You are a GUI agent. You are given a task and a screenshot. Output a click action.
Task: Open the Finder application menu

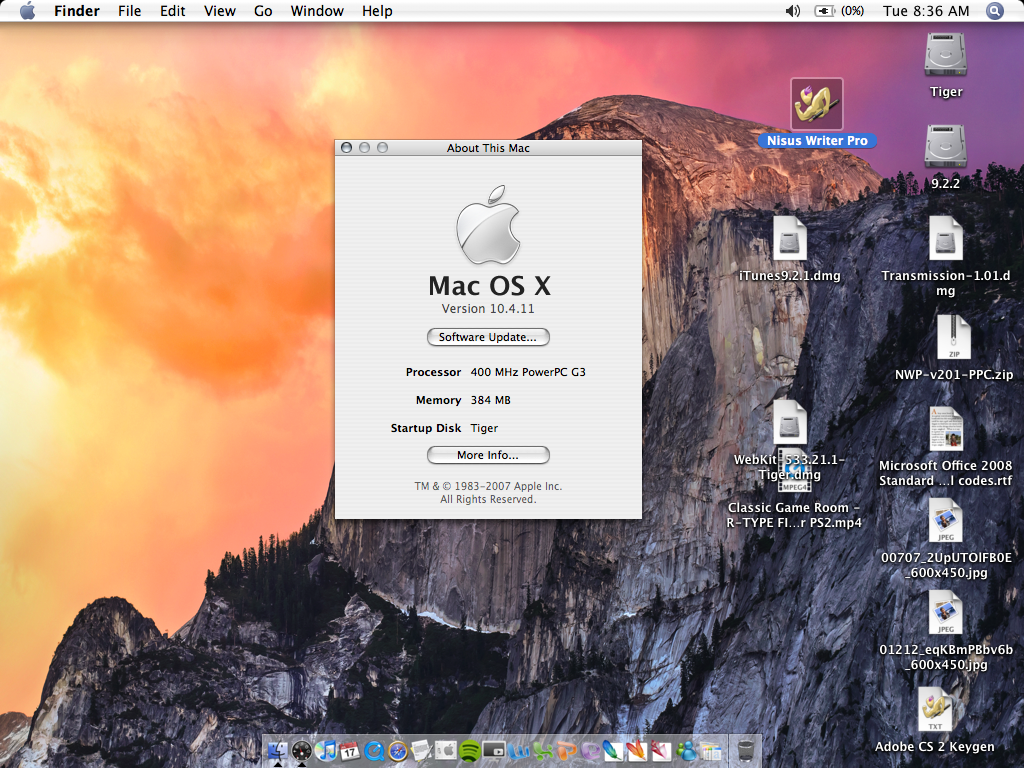76,11
